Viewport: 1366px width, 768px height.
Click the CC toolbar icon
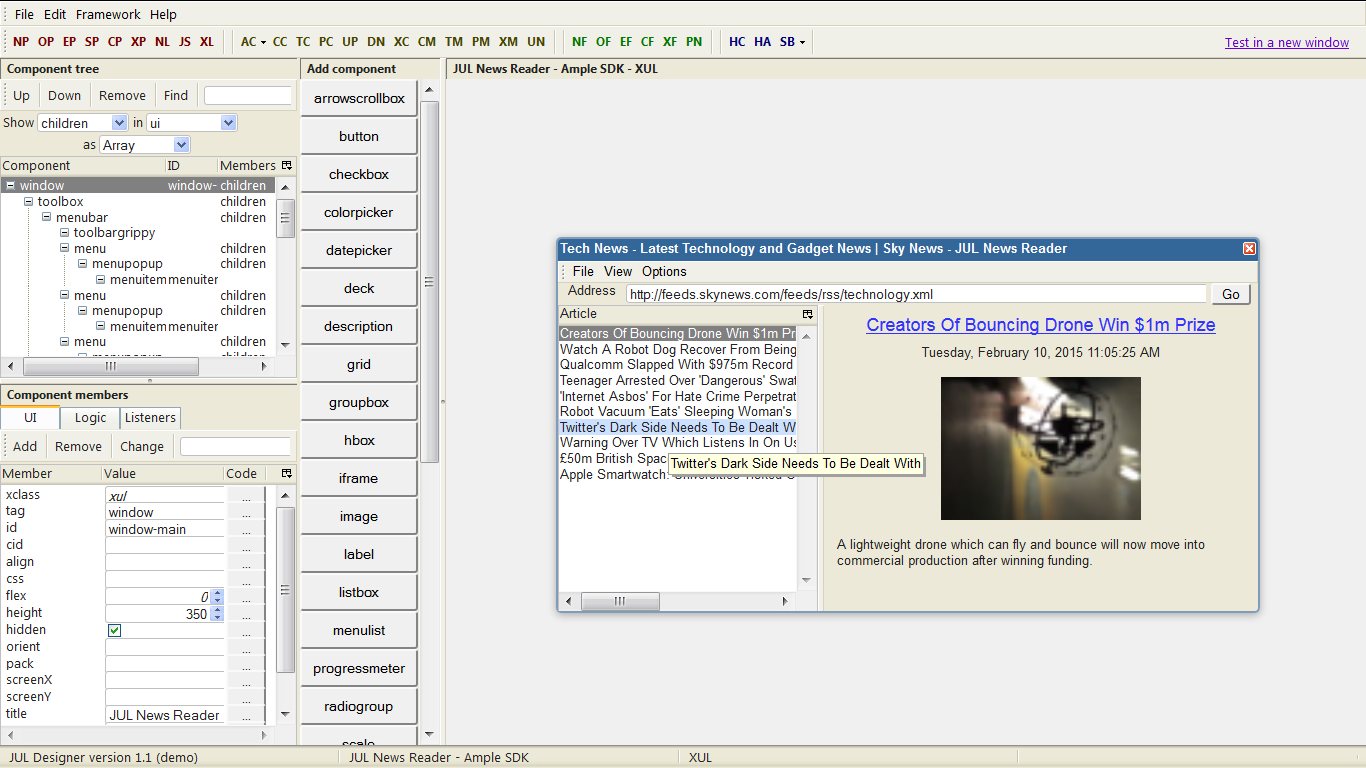point(280,42)
